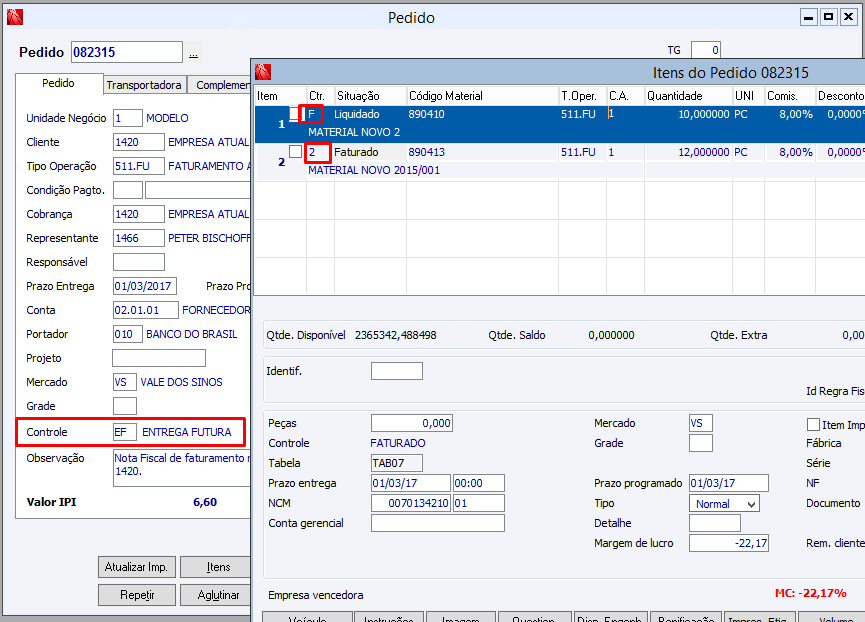Click the NCM field 0070134210
Screen dimensions: 865x622
point(411,503)
